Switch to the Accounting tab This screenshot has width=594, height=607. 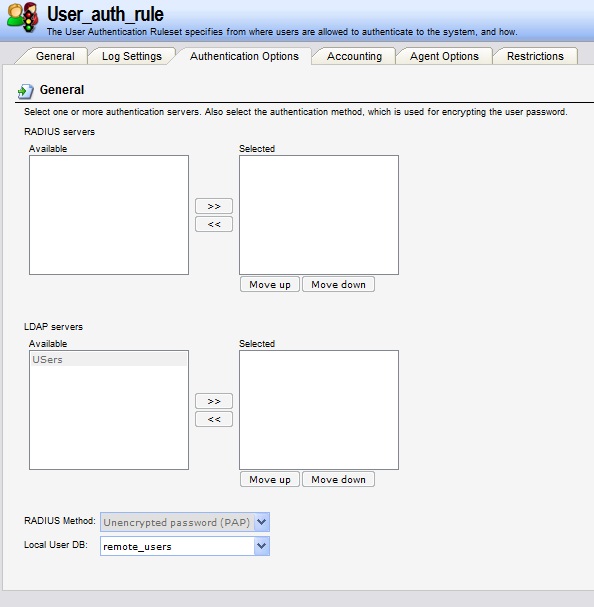pos(354,56)
